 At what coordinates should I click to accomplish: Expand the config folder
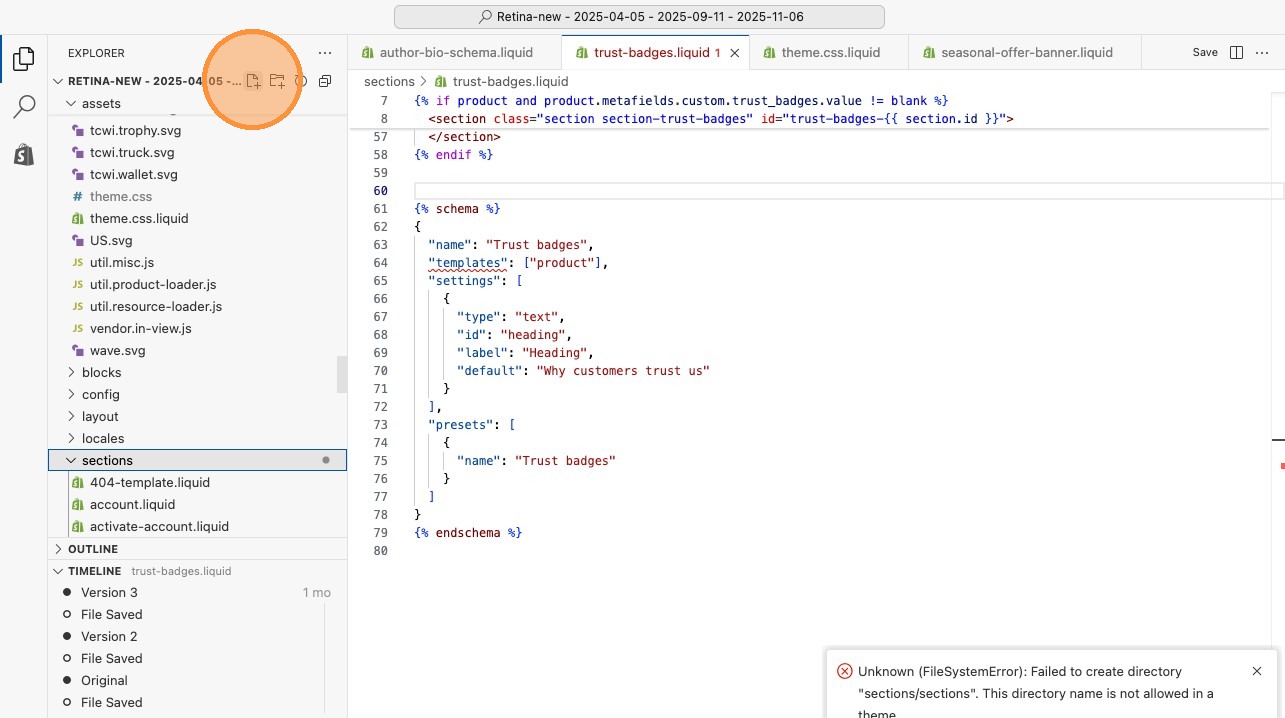pos(100,394)
